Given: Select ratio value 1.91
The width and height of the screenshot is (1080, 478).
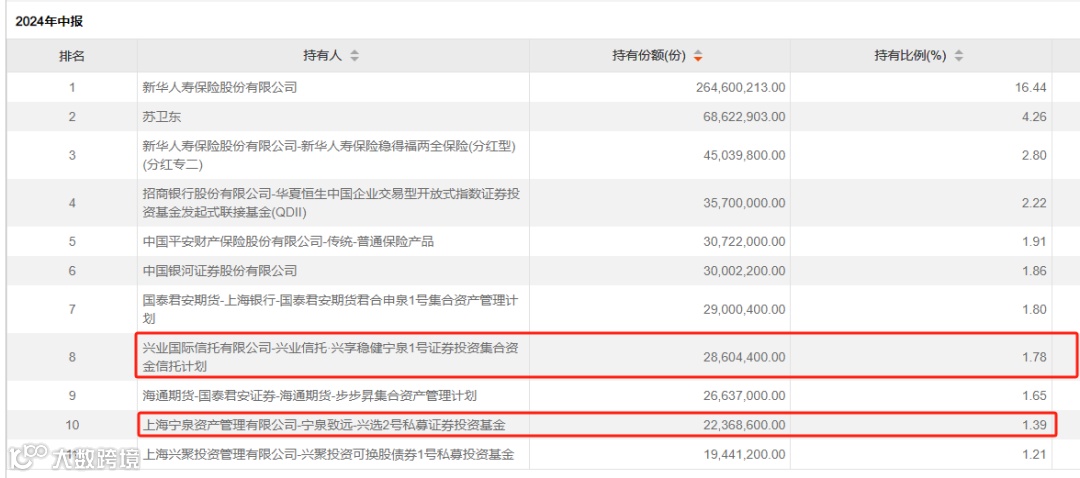Looking at the screenshot, I should pos(1035,241).
